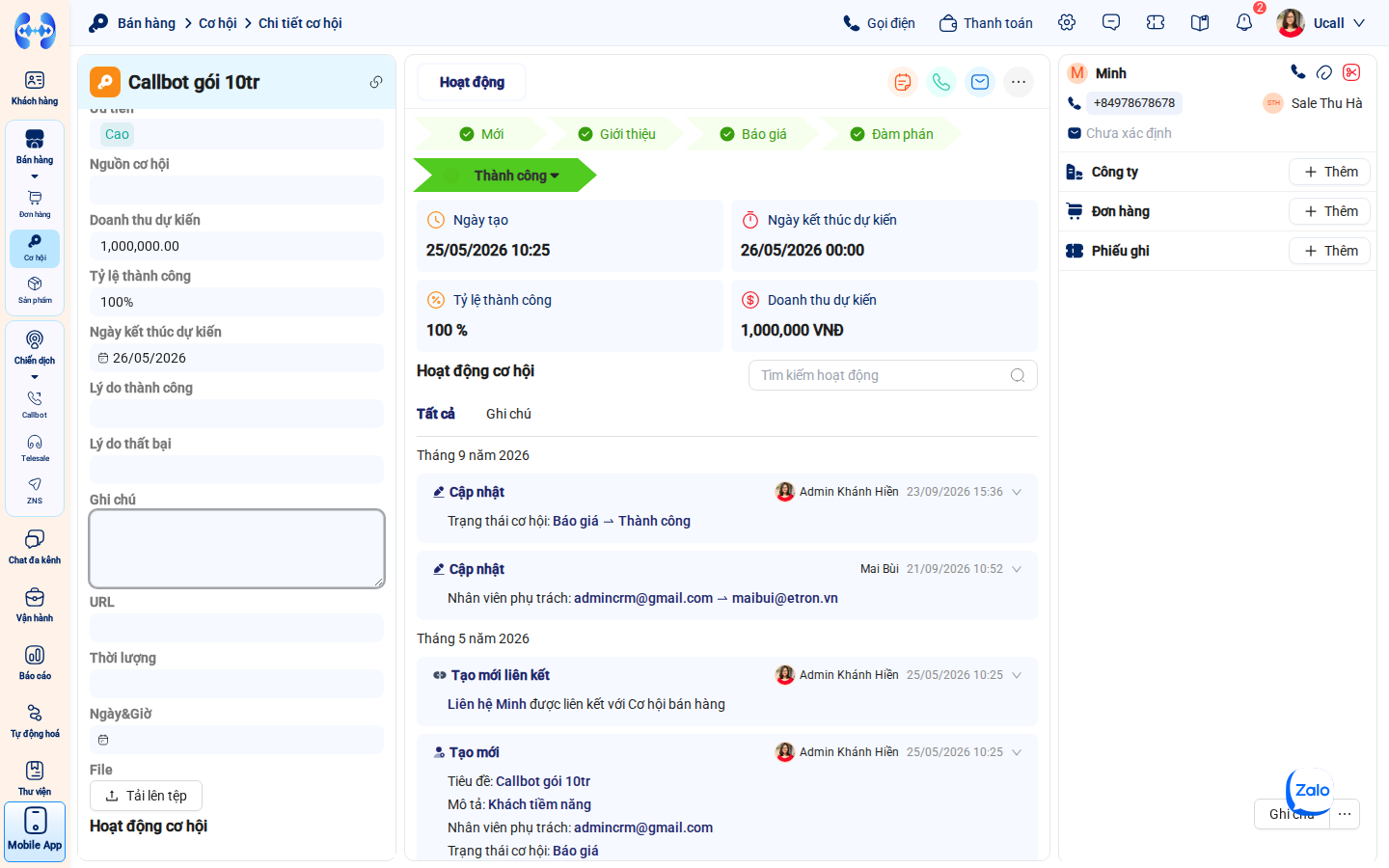Screen dimensions: 1389x868
Task: Click Thêm next to Công ty
Action: (1329, 172)
